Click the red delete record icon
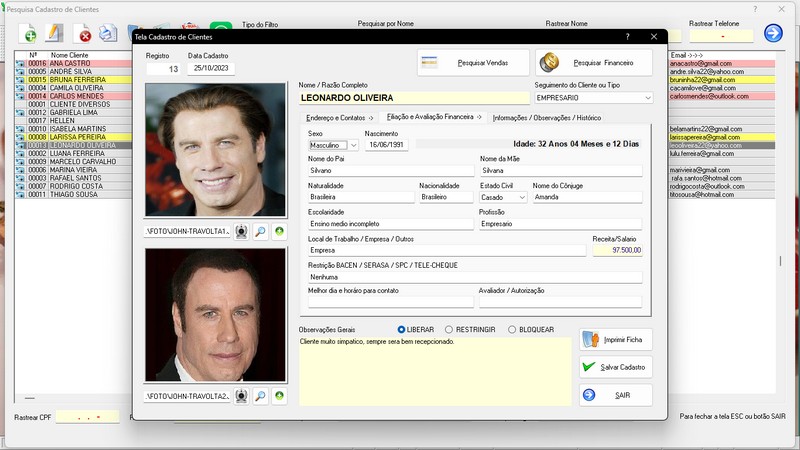The height and width of the screenshot is (450, 800). [x=85, y=35]
